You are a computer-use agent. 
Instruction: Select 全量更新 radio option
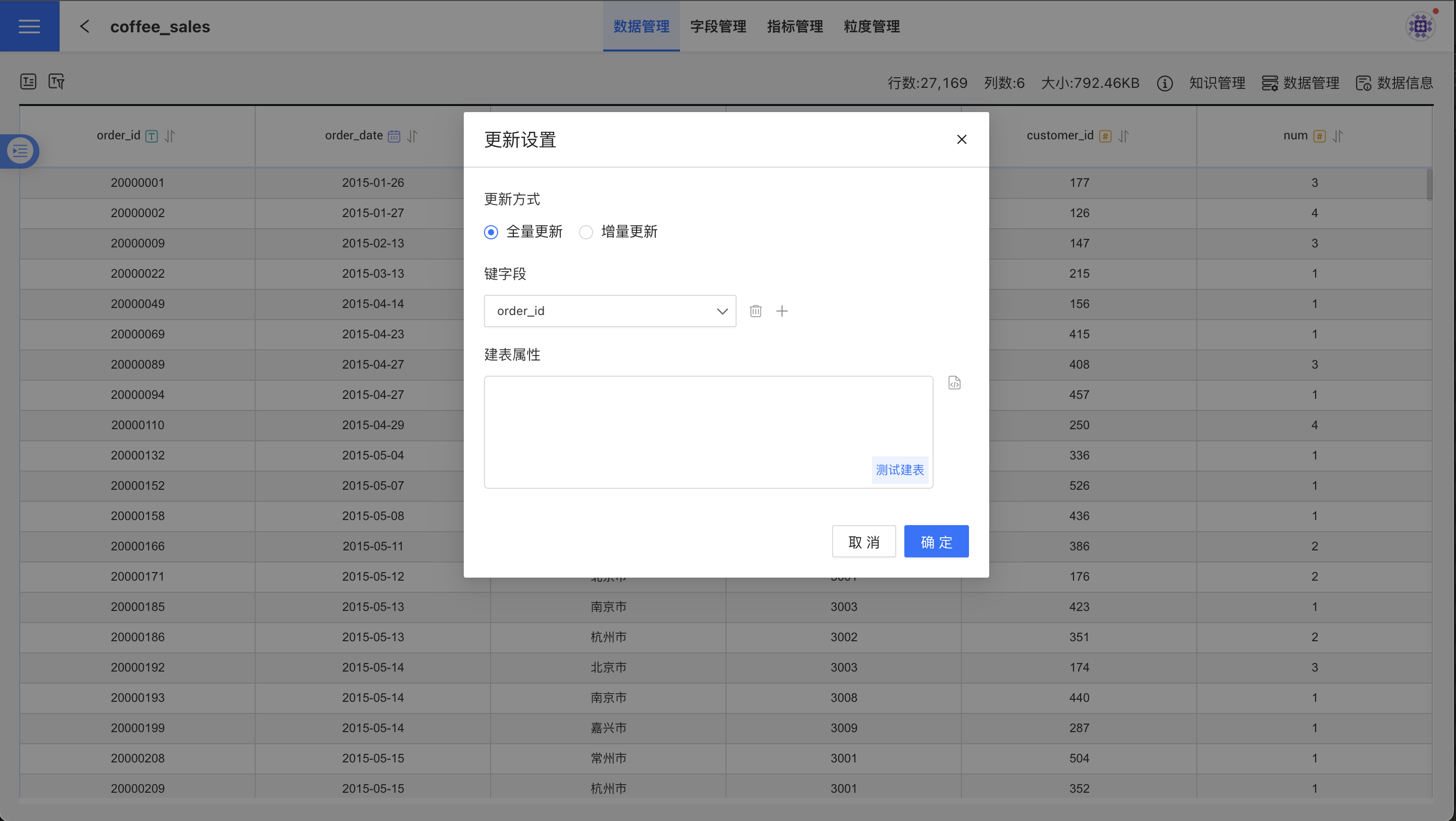coord(491,232)
